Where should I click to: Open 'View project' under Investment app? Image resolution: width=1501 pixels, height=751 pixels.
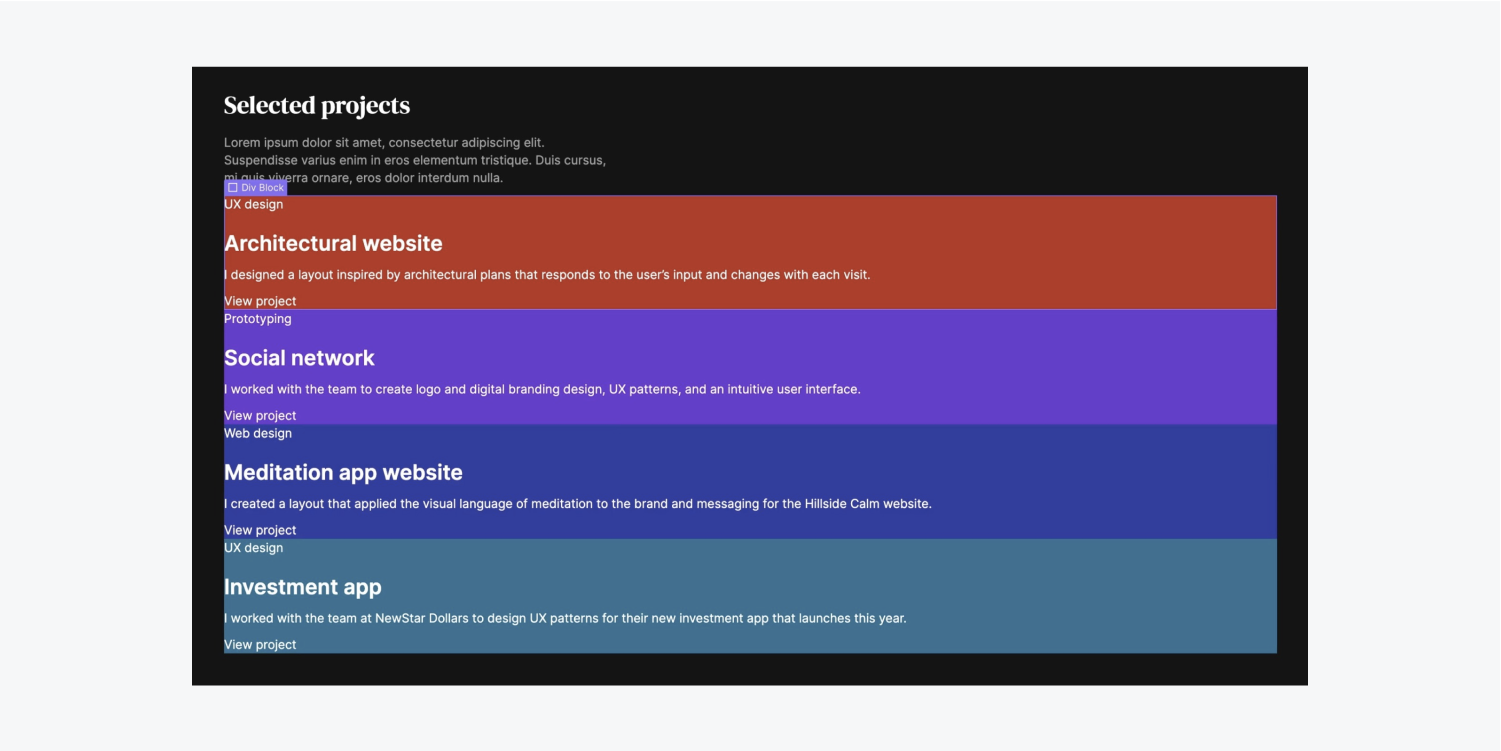(x=260, y=645)
